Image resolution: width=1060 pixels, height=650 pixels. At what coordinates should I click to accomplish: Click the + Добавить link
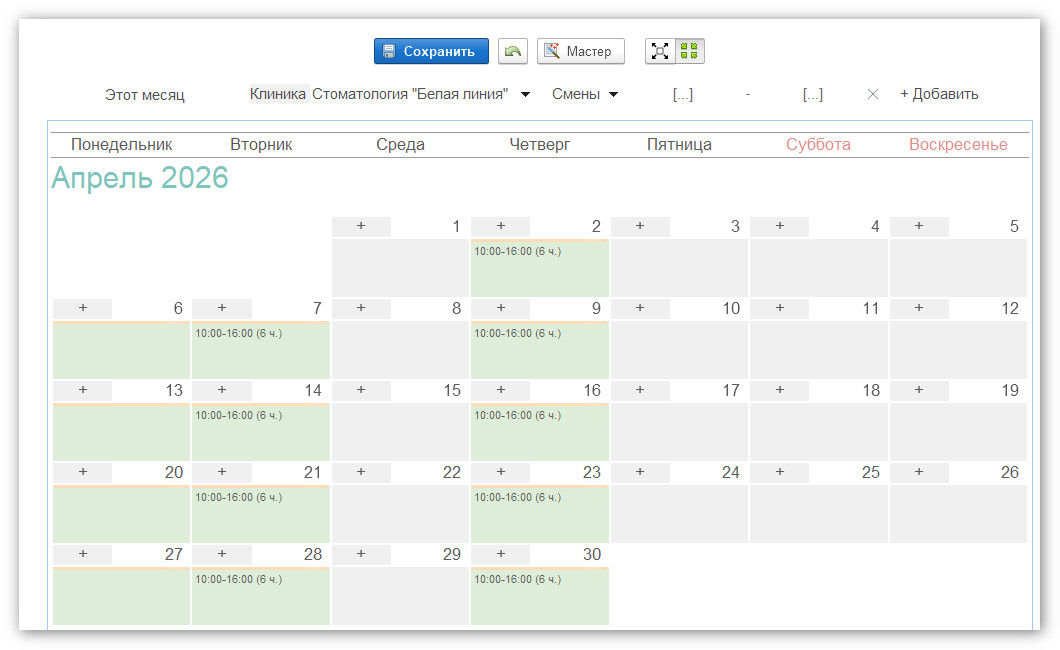[938, 94]
